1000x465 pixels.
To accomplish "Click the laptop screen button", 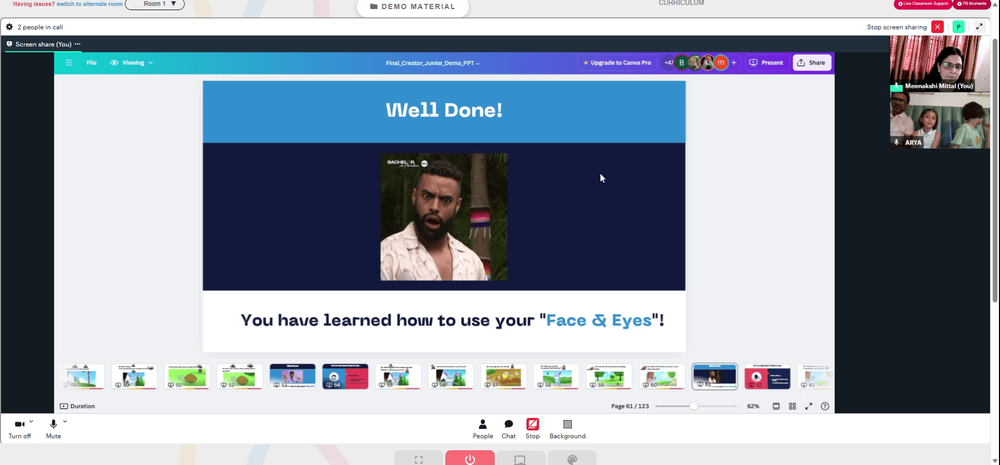I will coord(520,458).
